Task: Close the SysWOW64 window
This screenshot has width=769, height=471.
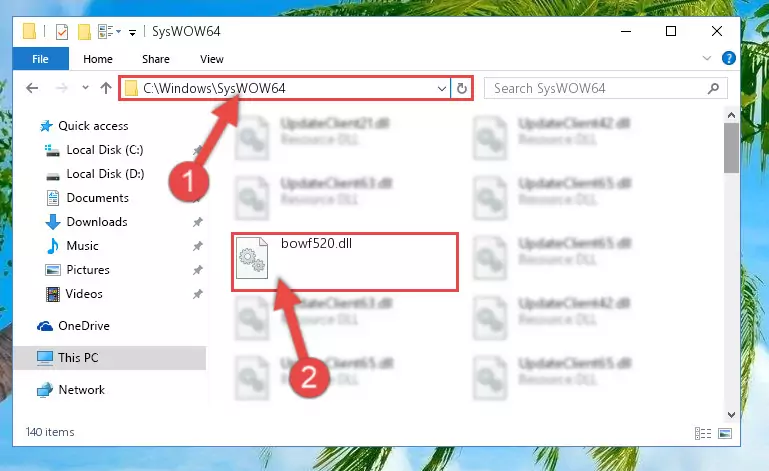Action: tap(717, 31)
